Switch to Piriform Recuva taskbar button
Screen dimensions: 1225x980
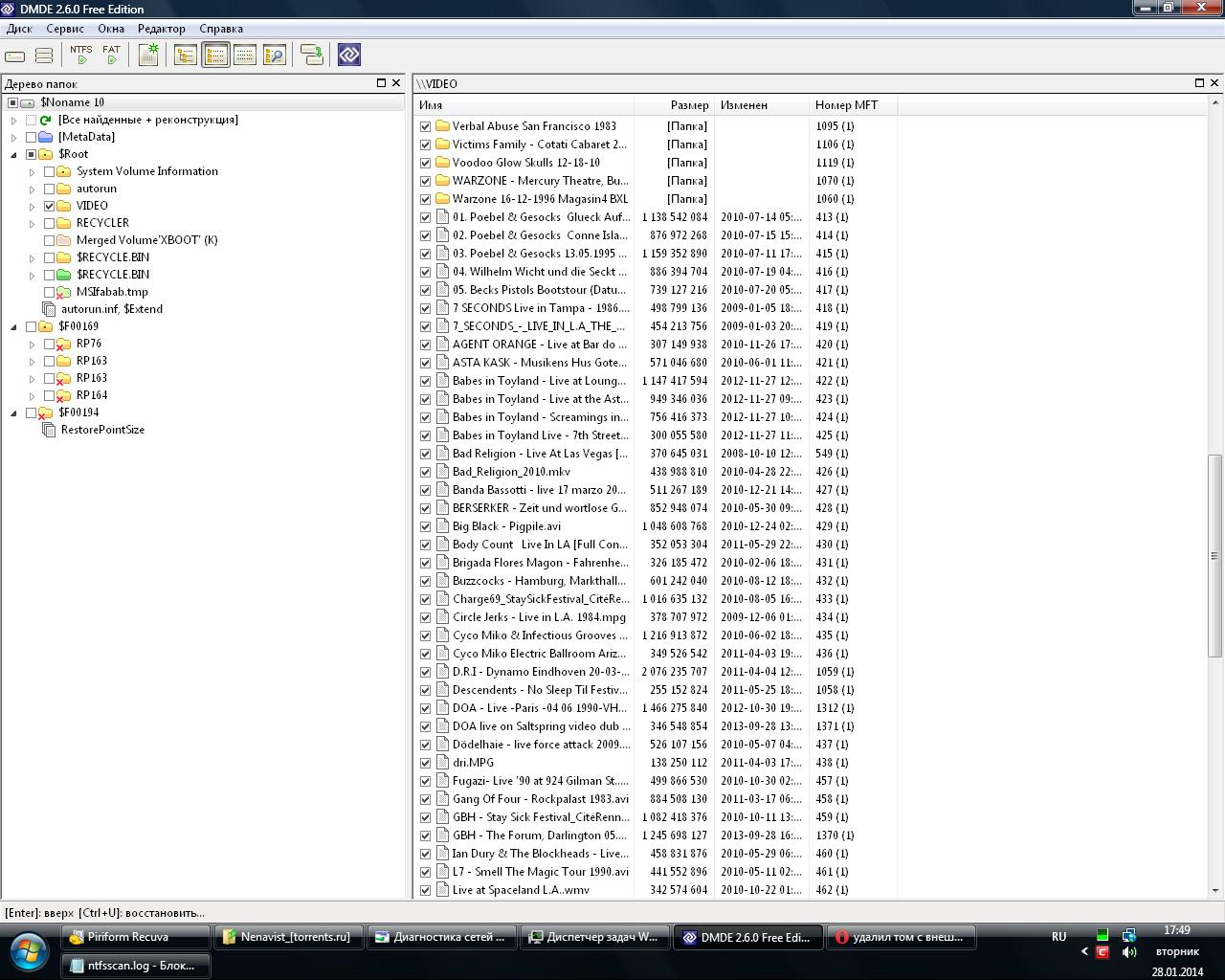pos(136,937)
